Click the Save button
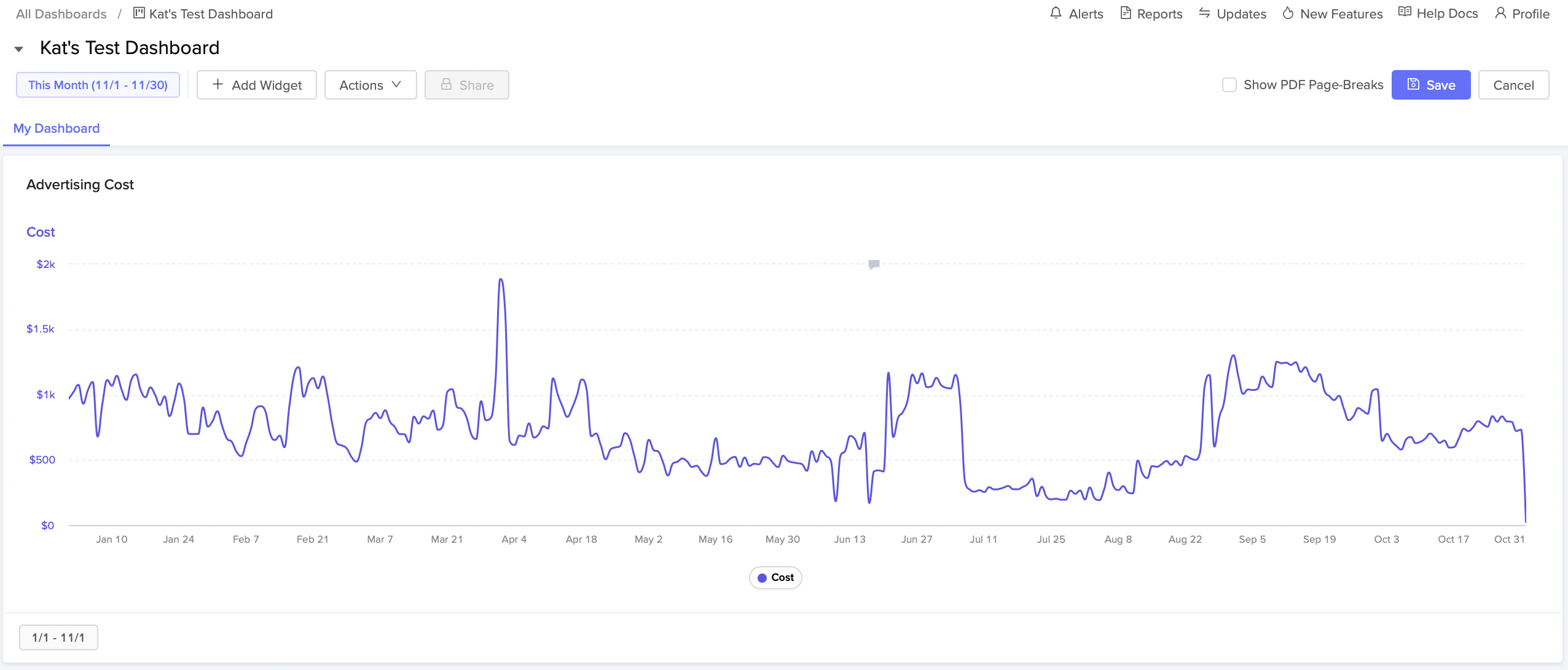1568x670 pixels. 1430,85
